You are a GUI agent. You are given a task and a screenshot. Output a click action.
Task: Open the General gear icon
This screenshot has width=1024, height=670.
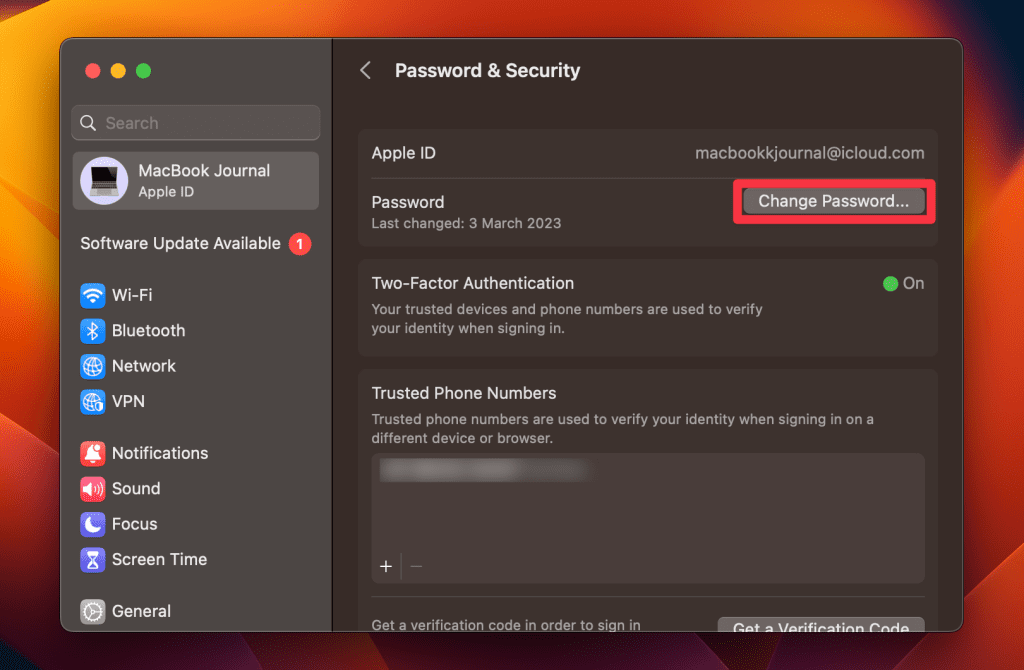[93, 611]
